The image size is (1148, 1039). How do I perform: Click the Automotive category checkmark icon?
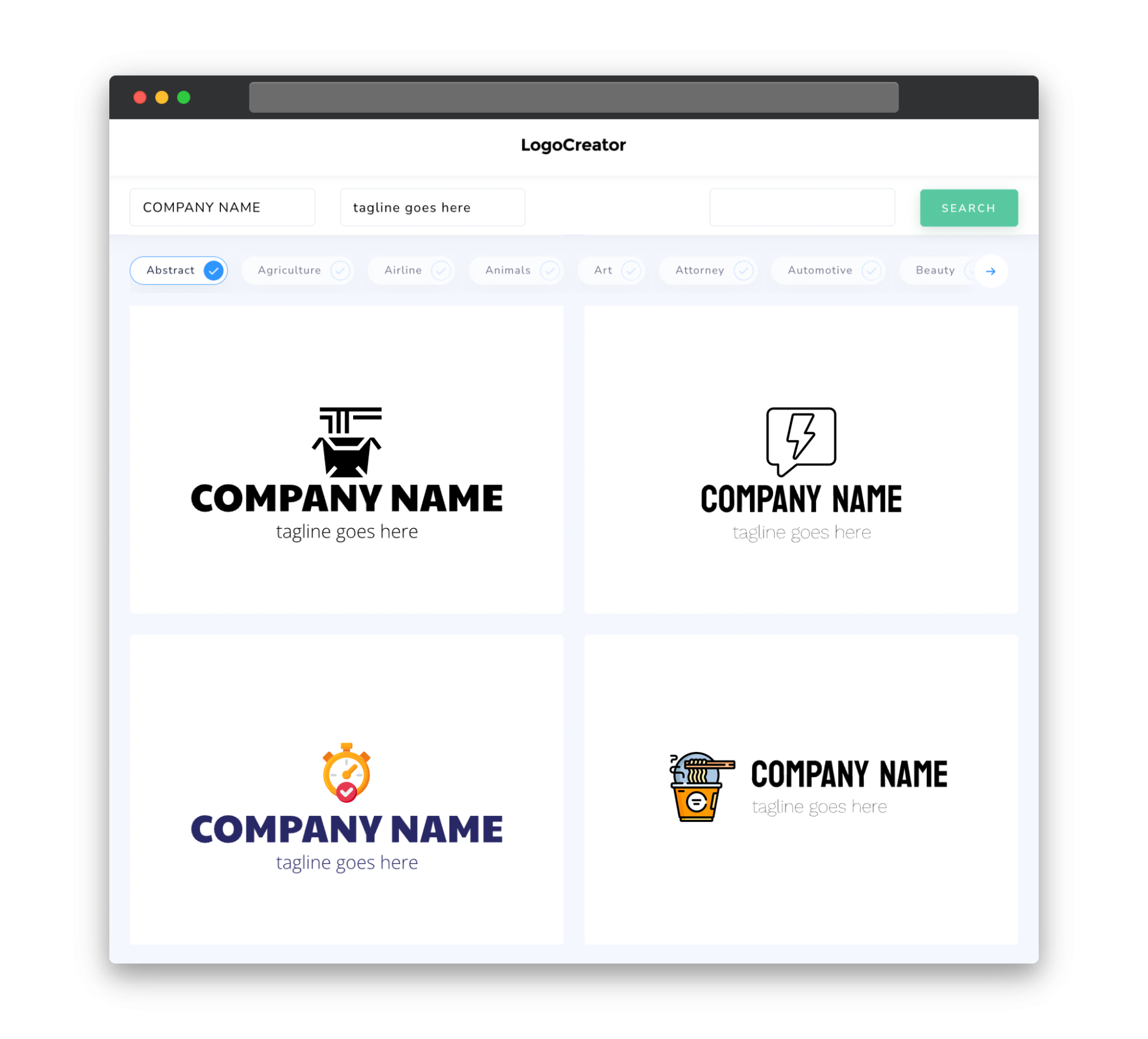coord(871,270)
